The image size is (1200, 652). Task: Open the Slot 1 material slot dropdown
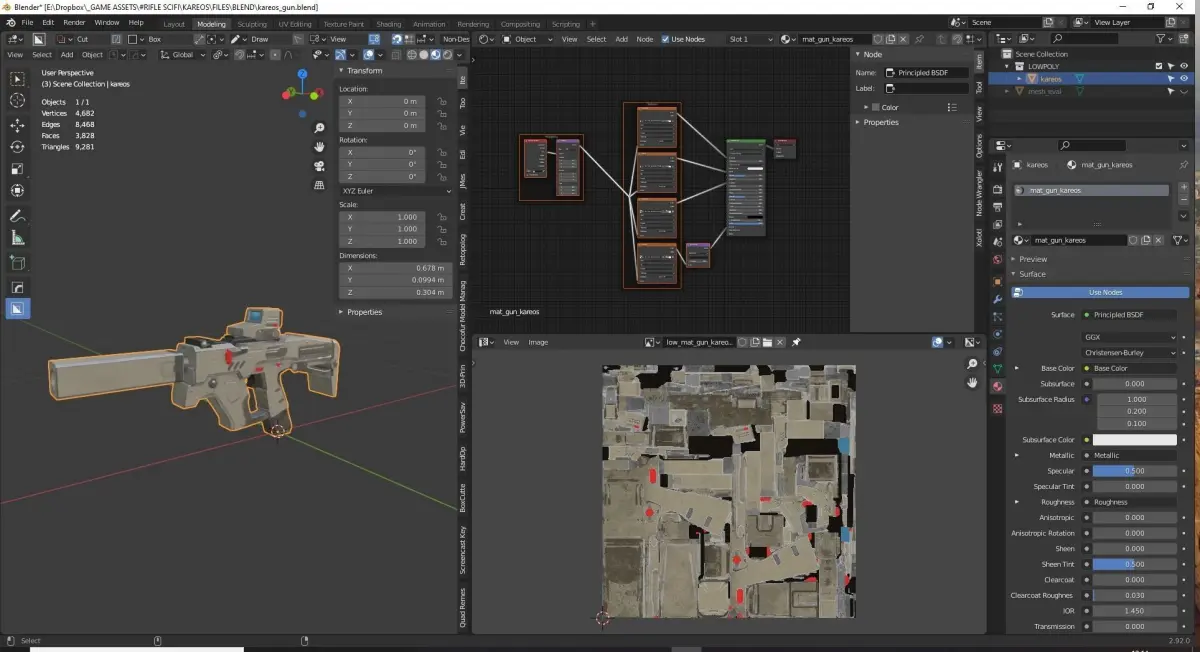pyautogui.click(x=751, y=39)
